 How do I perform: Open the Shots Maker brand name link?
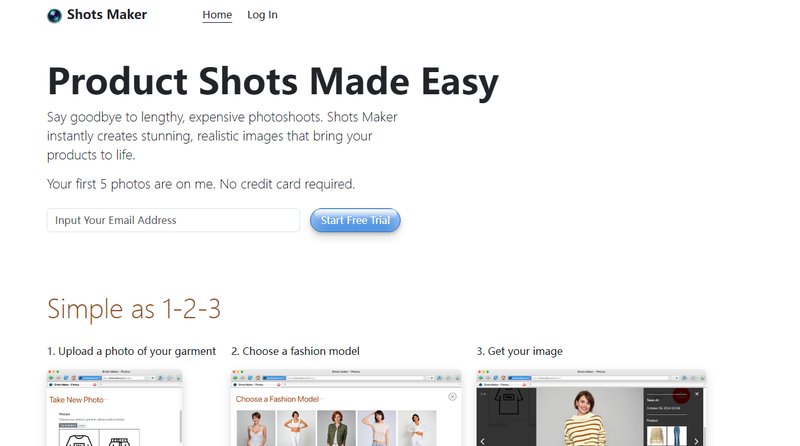[x=107, y=15]
